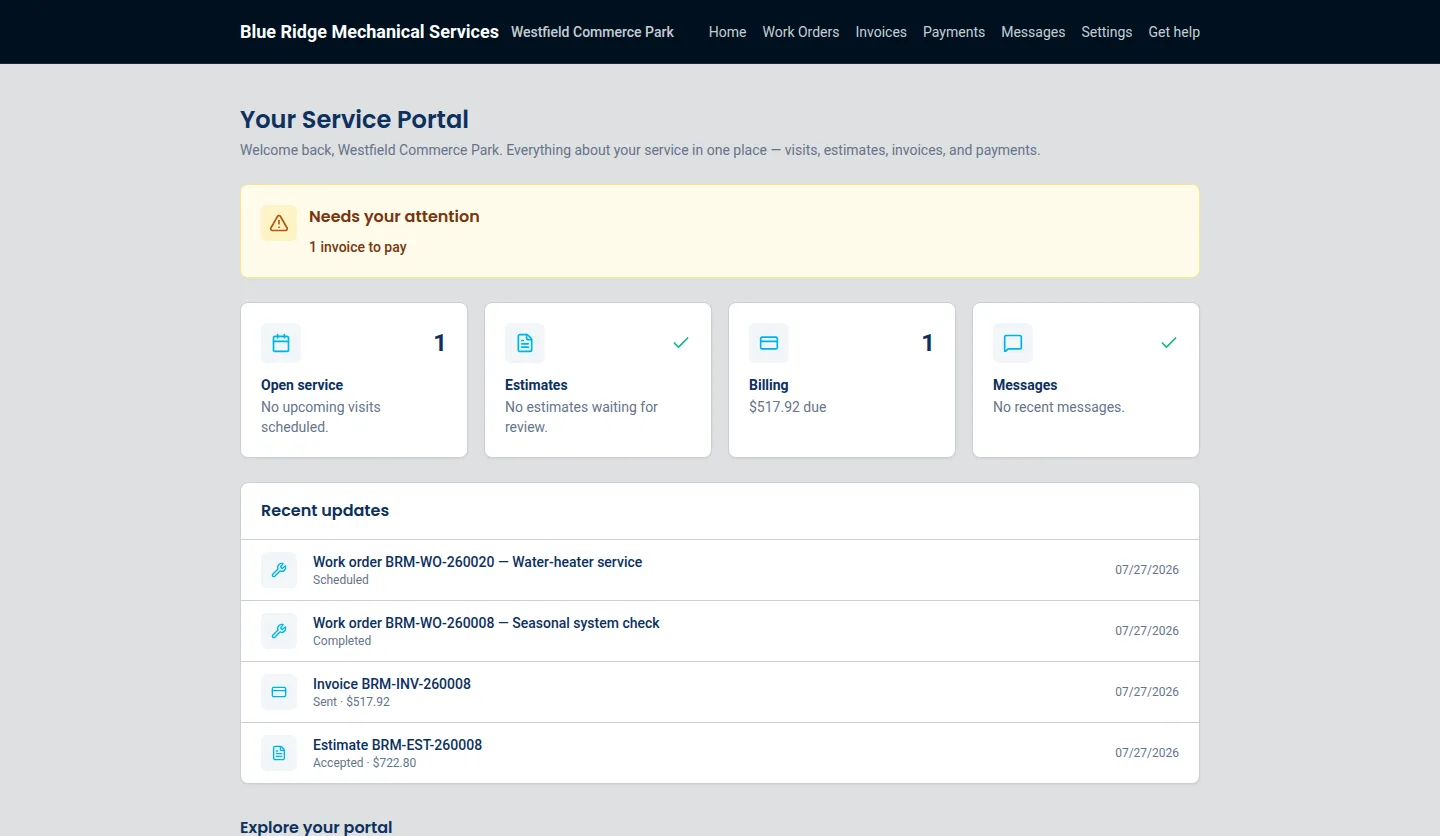This screenshot has height=836, width=1440.
Task: Click the calendar icon on Open service card
Action: (x=281, y=343)
